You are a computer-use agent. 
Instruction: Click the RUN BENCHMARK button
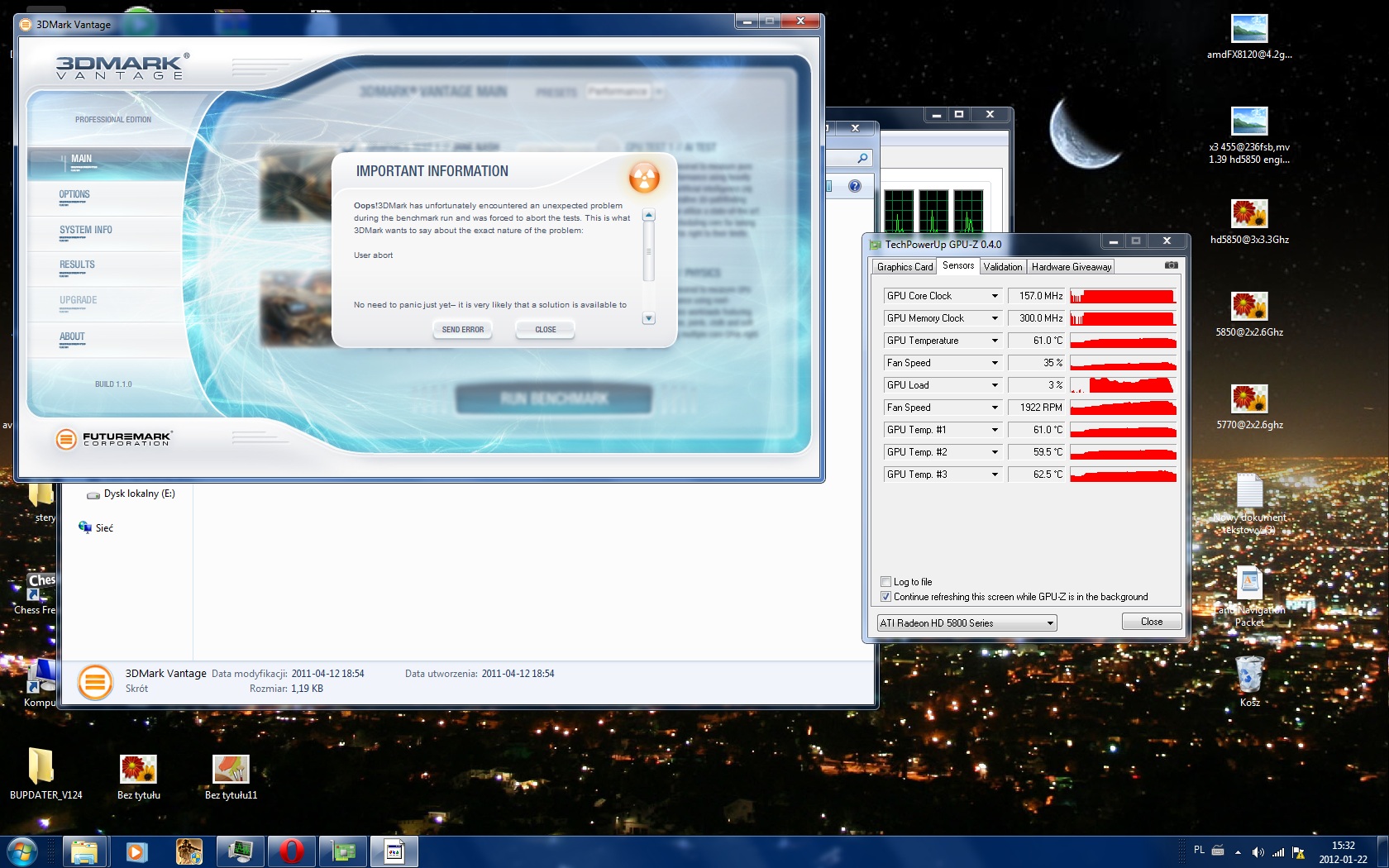[554, 399]
